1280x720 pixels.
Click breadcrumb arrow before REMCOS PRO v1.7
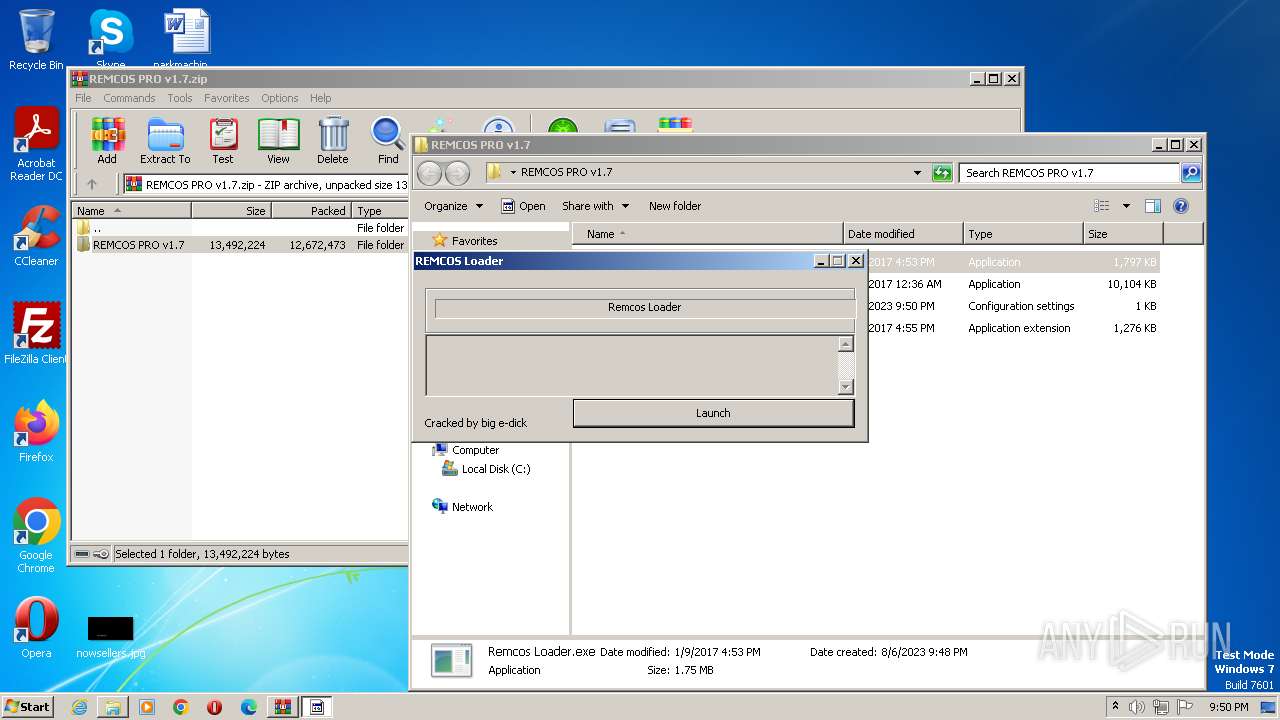(x=513, y=172)
